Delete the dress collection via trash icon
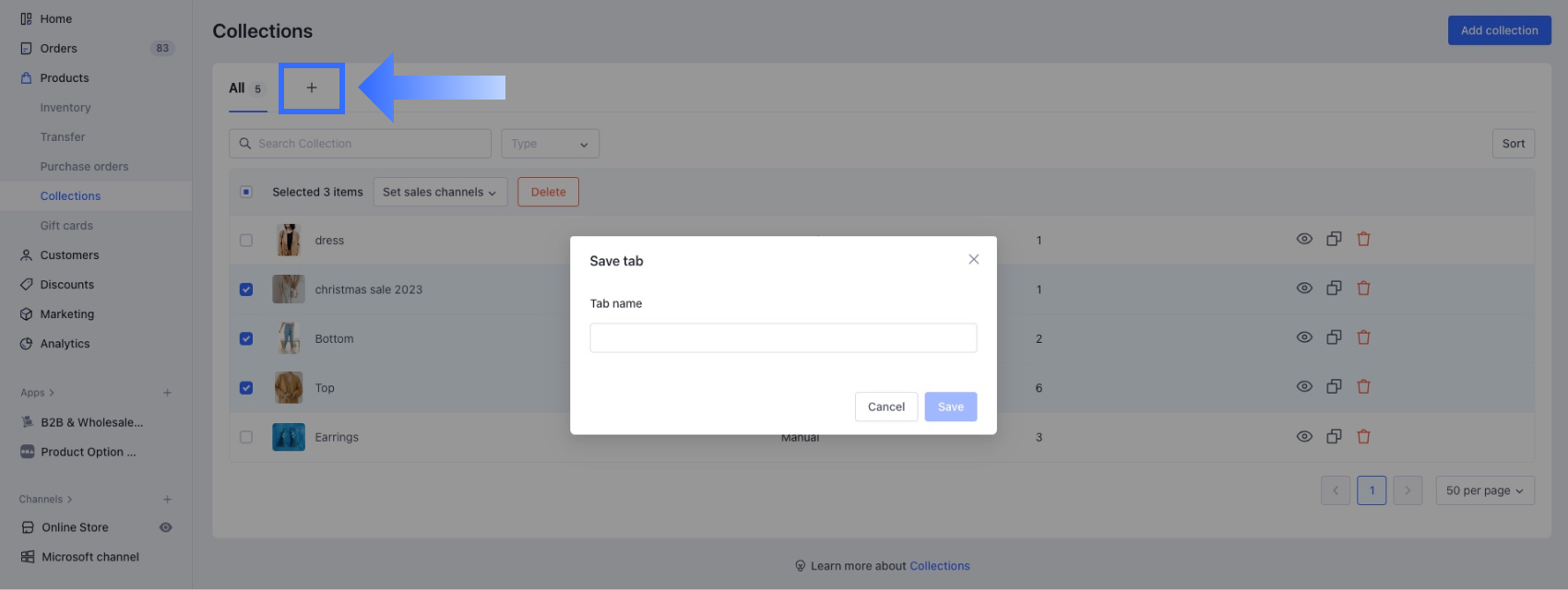This screenshot has width=1568, height=590. 1363,240
